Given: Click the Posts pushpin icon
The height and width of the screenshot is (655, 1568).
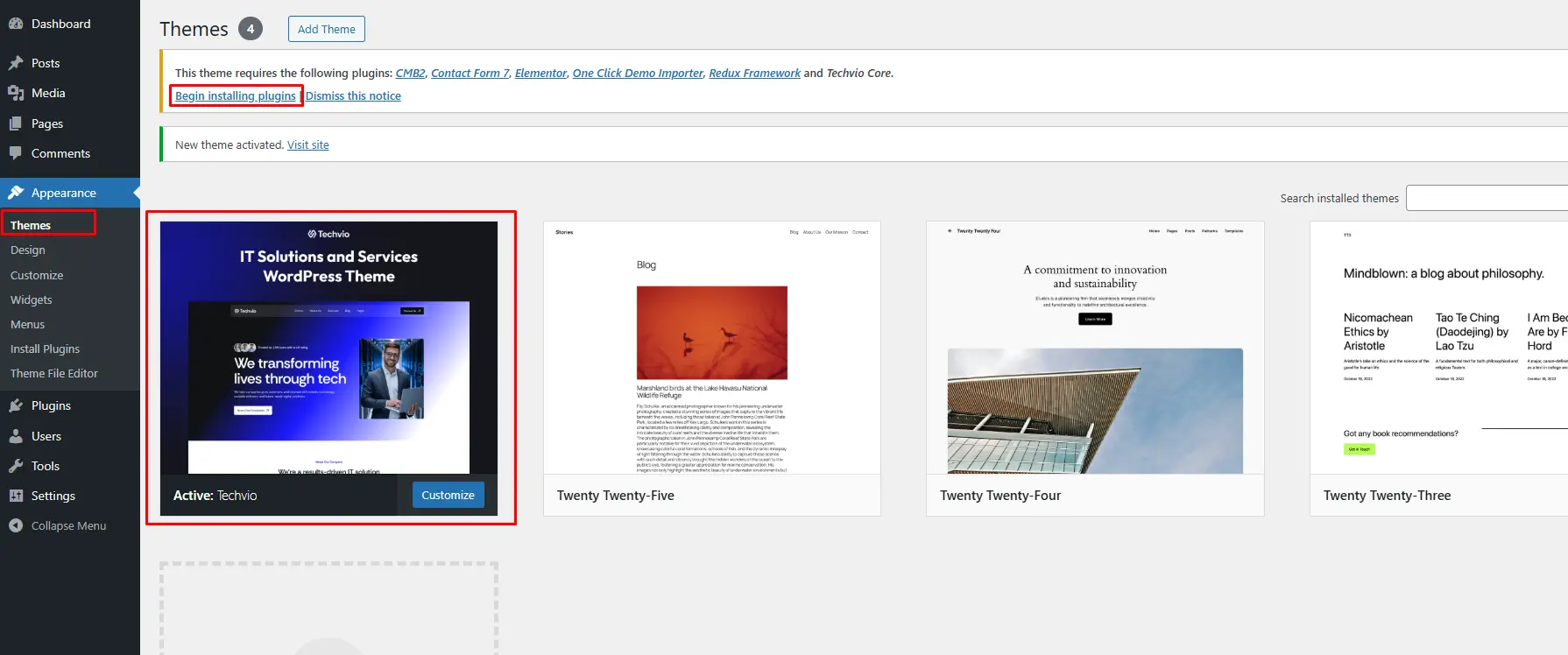Looking at the screenshot, I should pos(16,63).
